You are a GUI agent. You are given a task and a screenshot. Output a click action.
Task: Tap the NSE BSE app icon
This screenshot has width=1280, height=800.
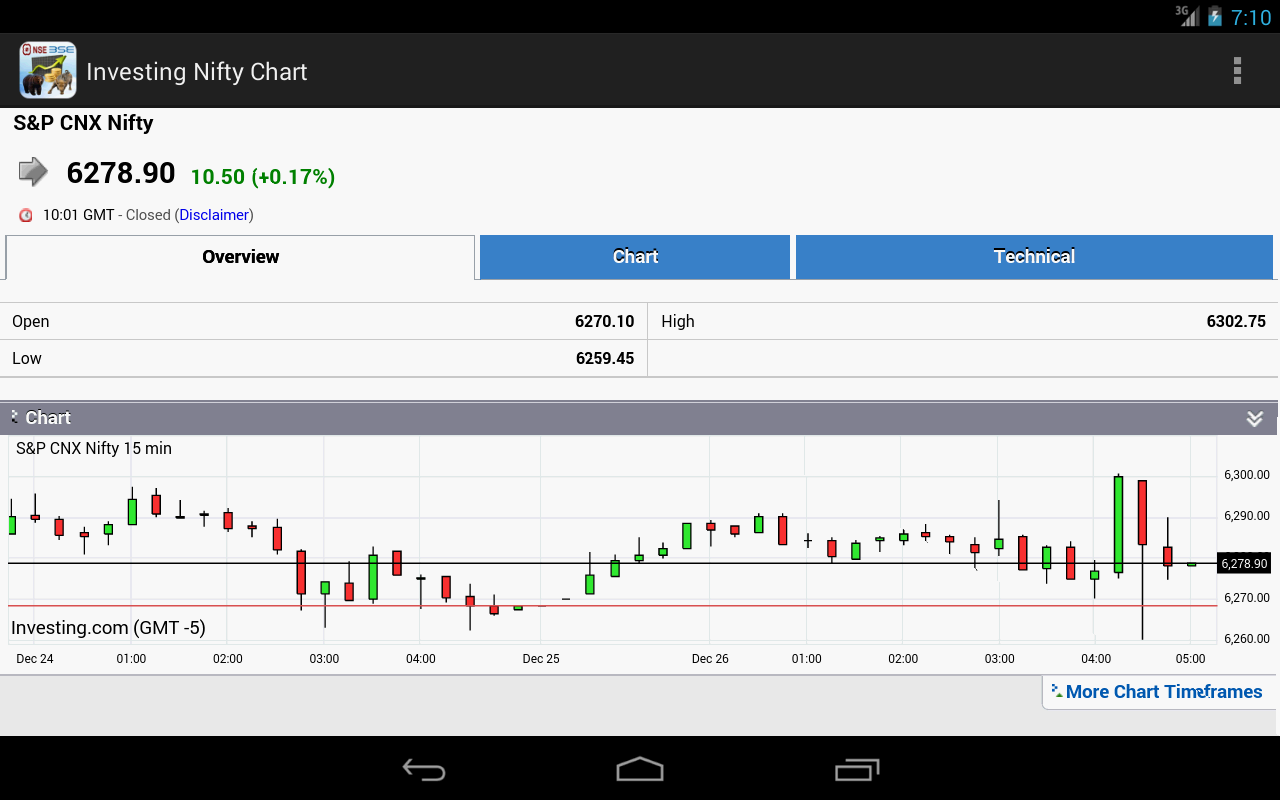click(48, 70)
